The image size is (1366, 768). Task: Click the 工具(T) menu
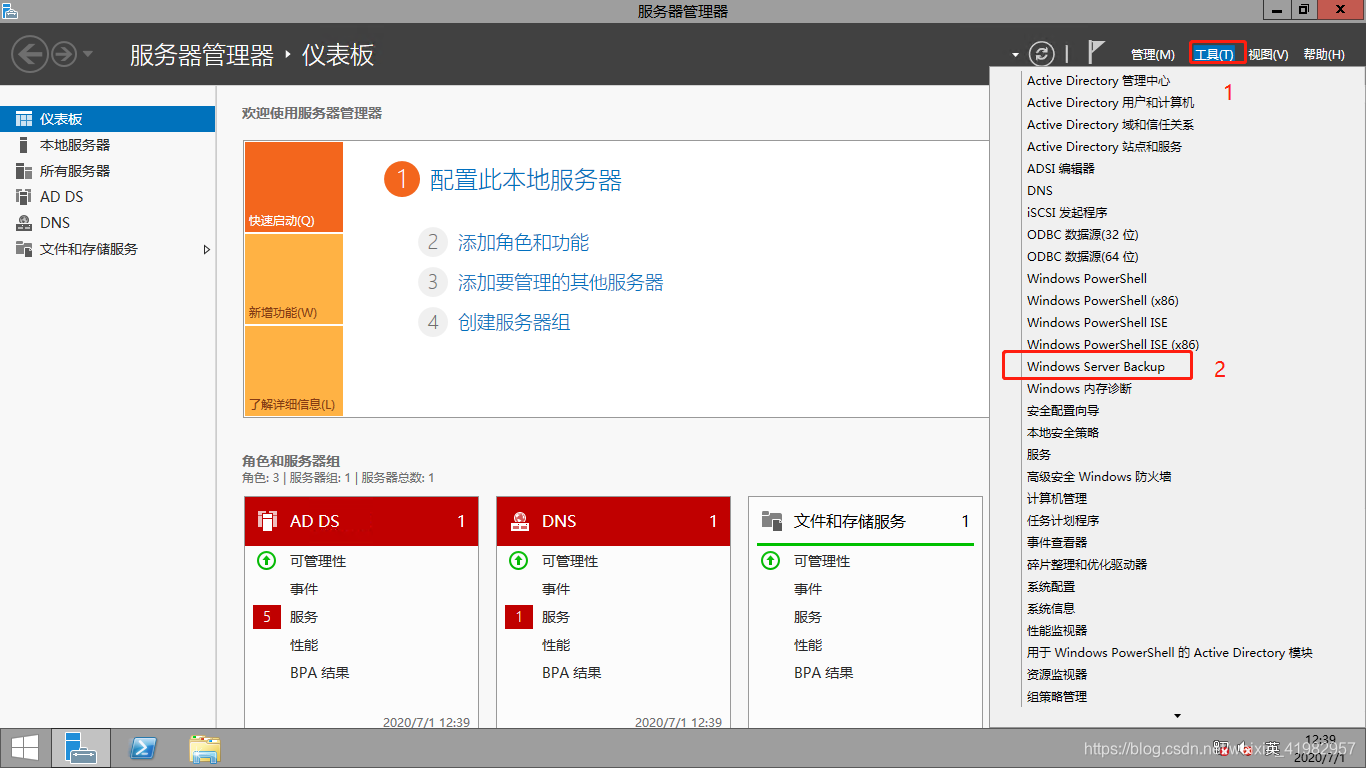pyautogui.click(x=1214, y=54)
